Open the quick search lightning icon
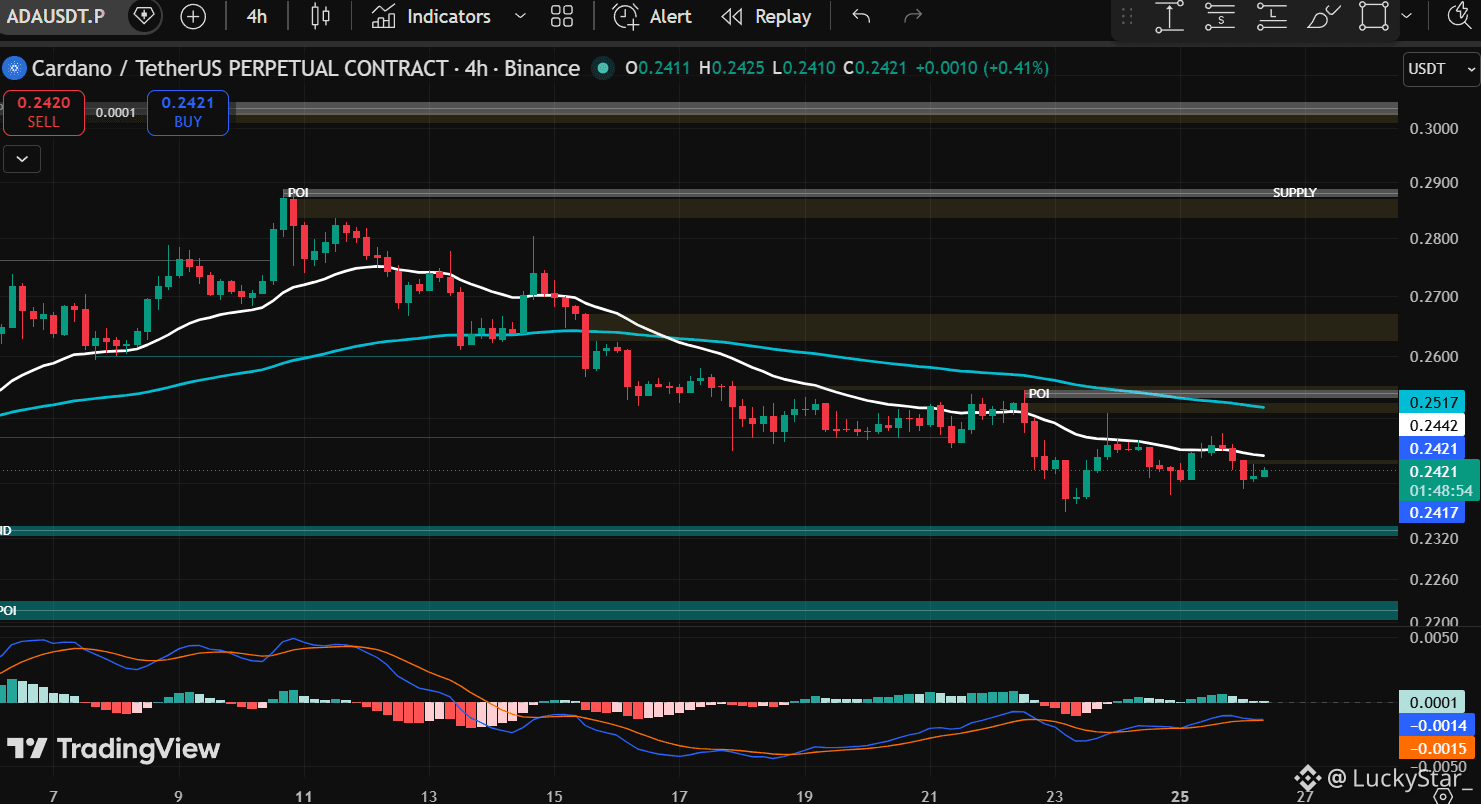The height and width of the screenshot is (804, 1481). (x=1461, y=14)
